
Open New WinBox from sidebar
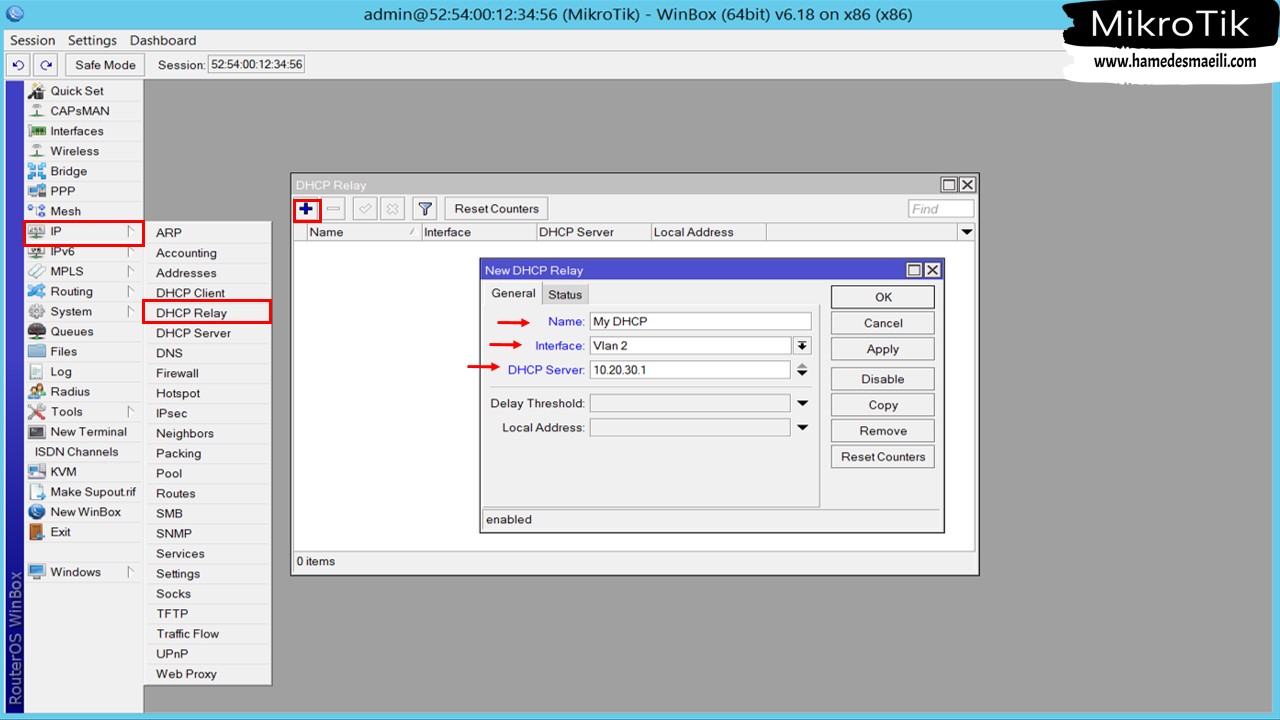[x=84, y=511]
